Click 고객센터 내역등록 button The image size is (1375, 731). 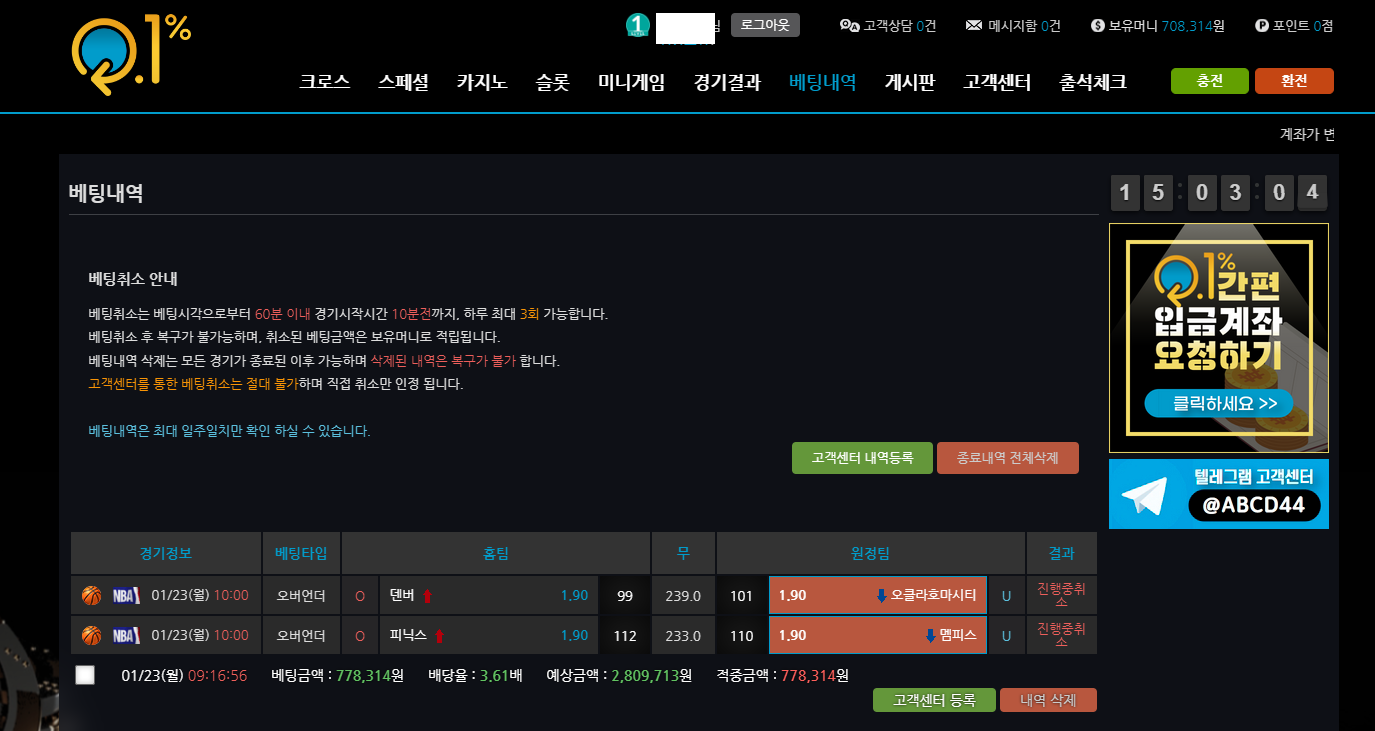(x=862, y=458)
